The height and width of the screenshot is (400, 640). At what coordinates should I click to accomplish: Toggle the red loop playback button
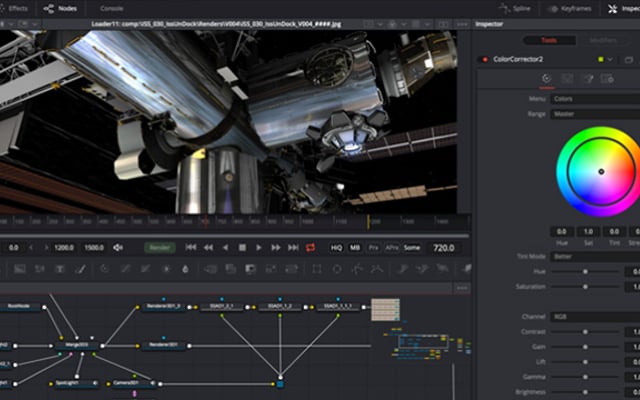click(x=311, y=247)
